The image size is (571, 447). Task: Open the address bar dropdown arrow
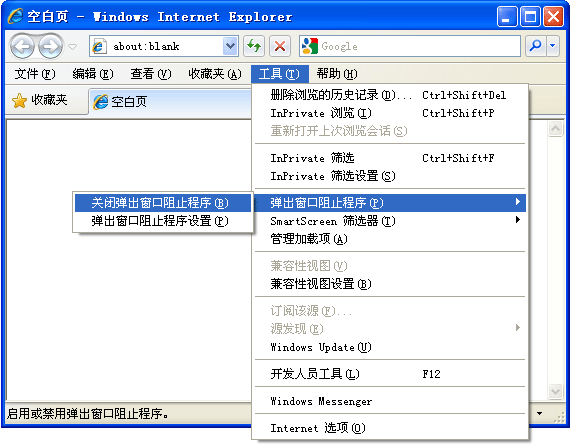point(230,46)
